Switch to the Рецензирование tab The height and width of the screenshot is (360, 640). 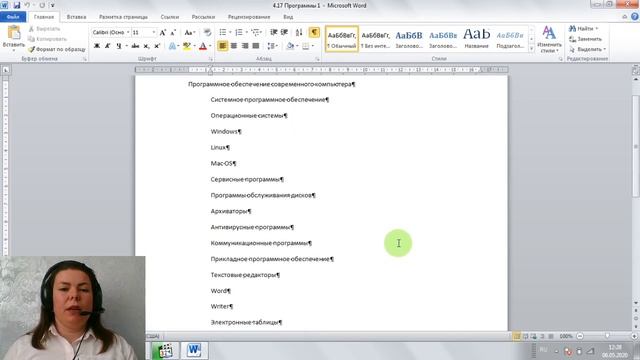pos(249,17)
